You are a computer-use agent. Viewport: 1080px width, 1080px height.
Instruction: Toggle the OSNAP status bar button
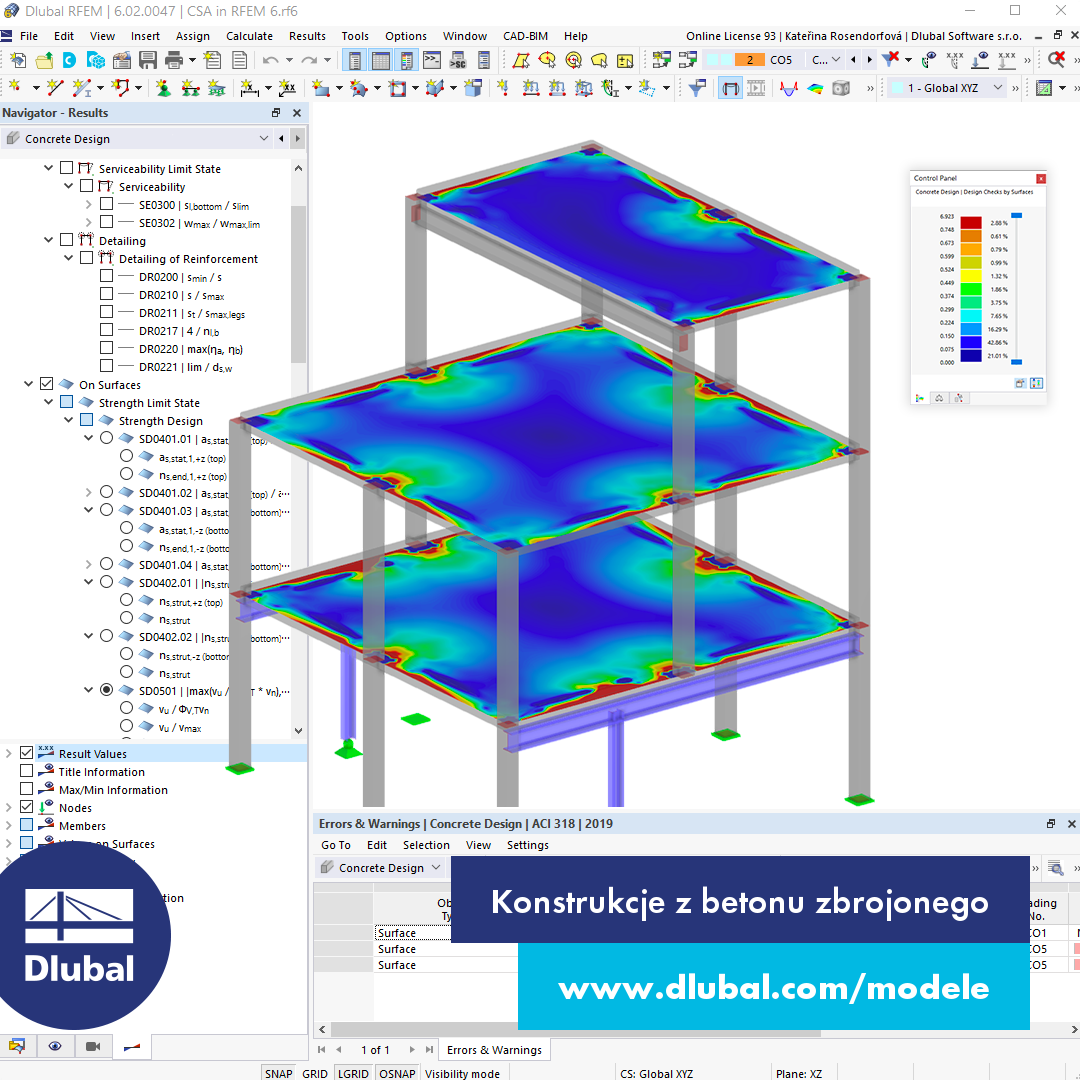(x=397, y=1073)
